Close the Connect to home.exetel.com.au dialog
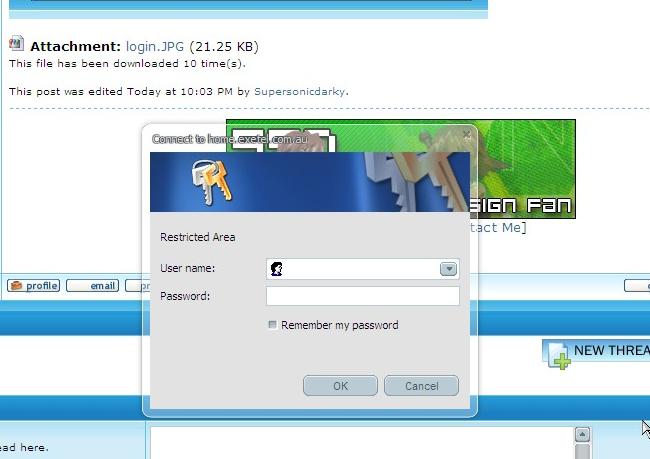 [x=466, y=133]
